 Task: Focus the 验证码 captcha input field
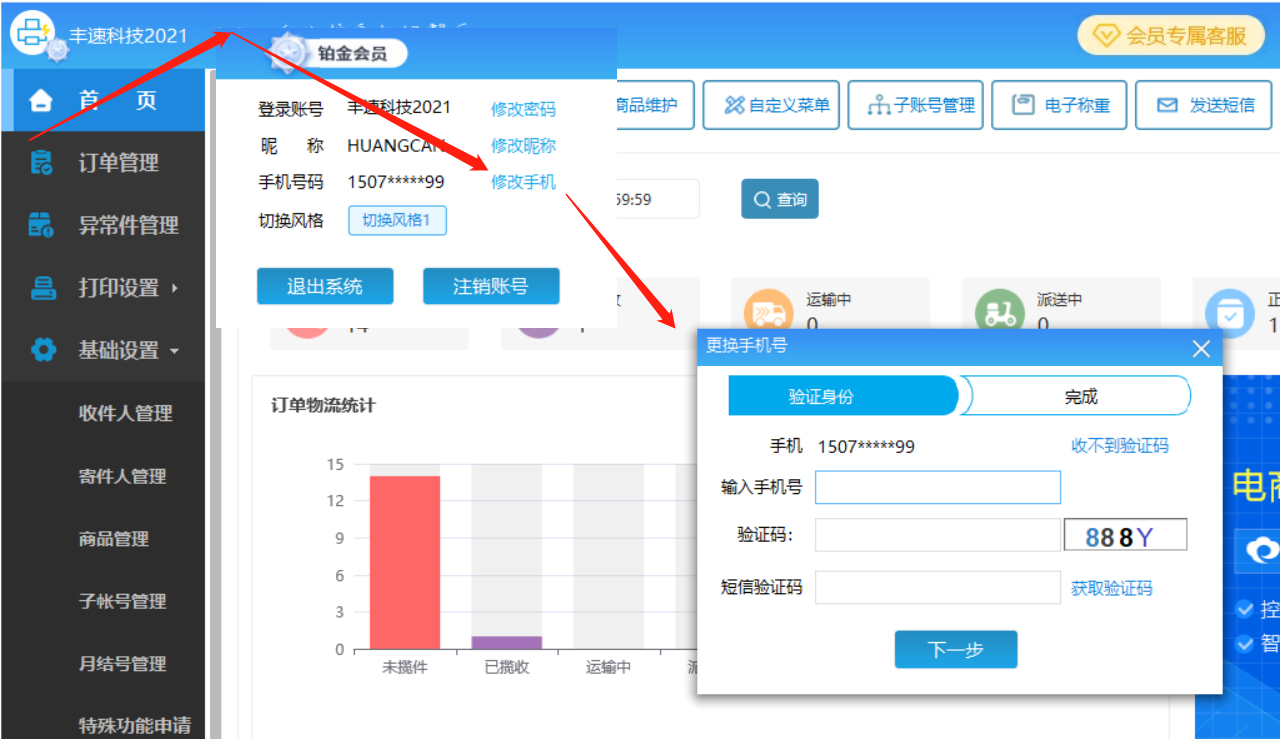pos(938,535)
